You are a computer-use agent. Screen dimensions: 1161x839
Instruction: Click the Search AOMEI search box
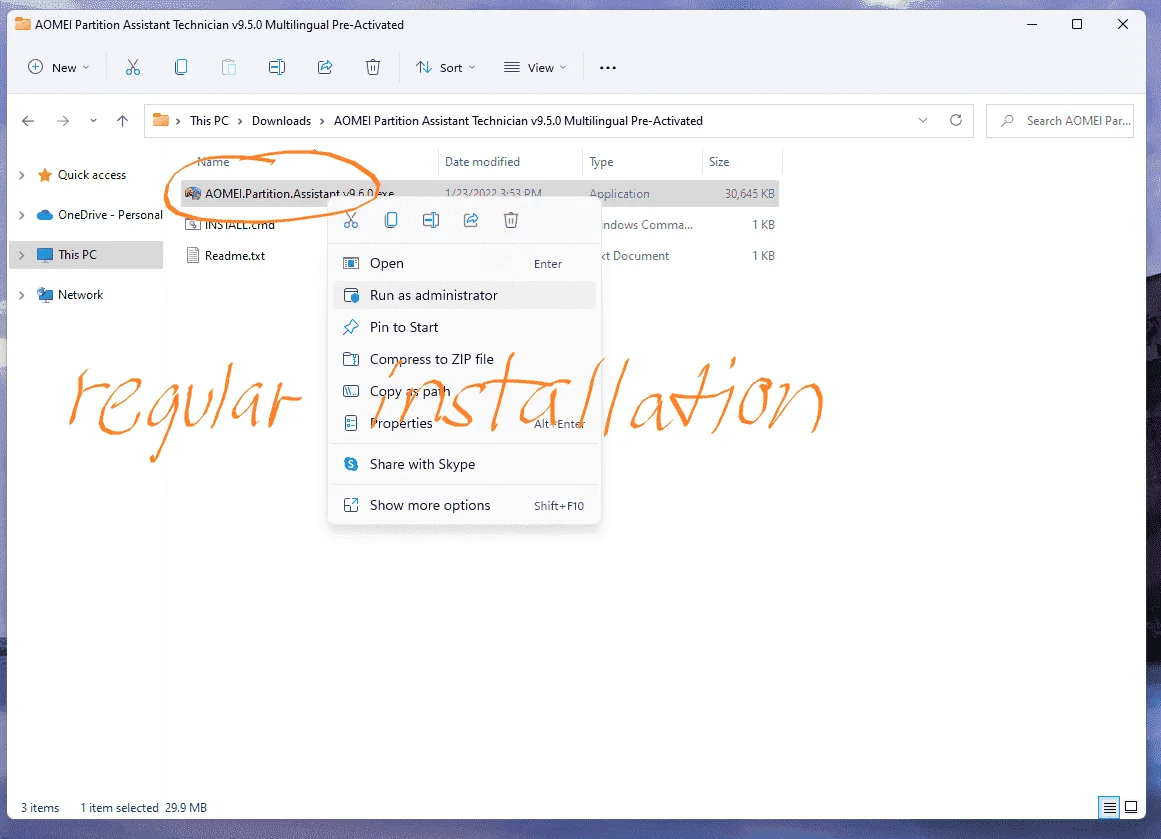[1060, 121]
